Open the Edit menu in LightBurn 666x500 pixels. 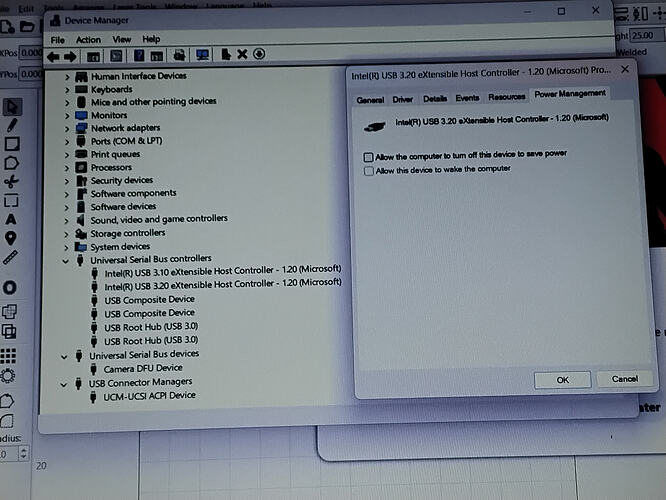(x=25, y=8)
